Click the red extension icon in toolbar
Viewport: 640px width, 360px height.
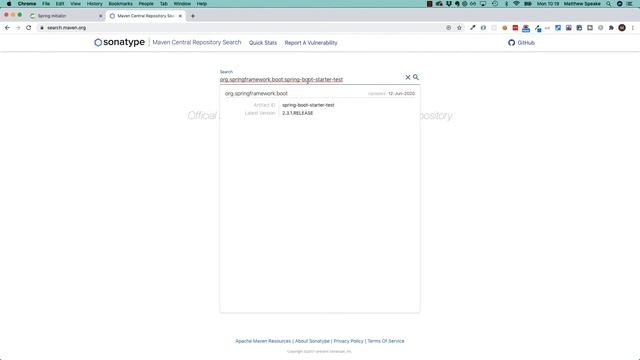tap(515, 28)
